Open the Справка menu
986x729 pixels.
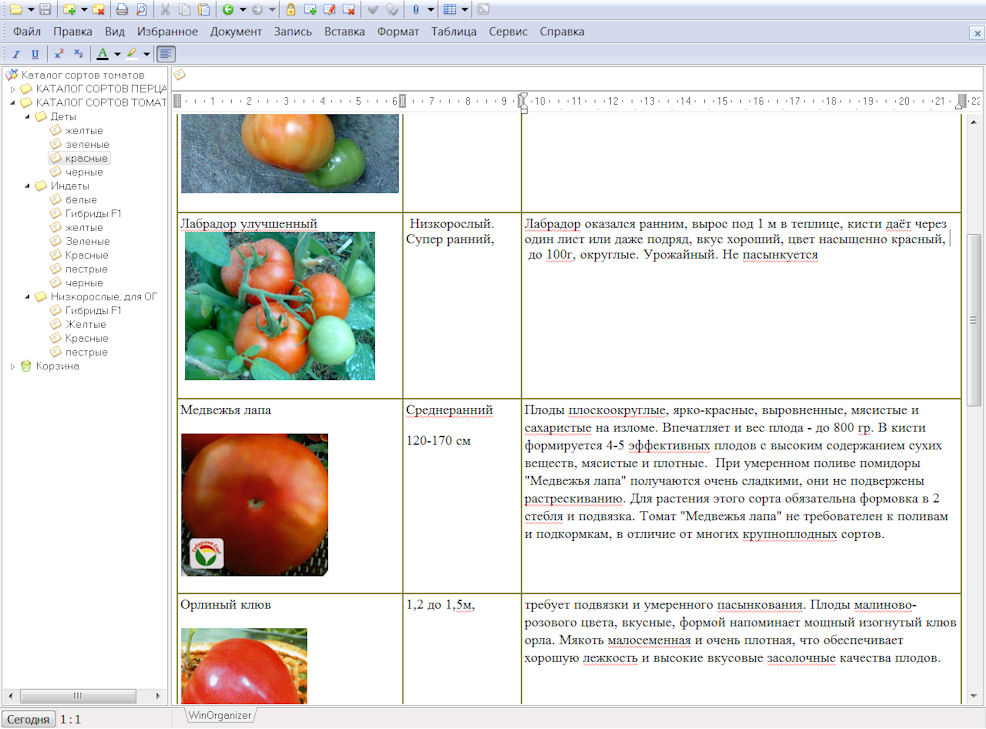pos(562,31)
